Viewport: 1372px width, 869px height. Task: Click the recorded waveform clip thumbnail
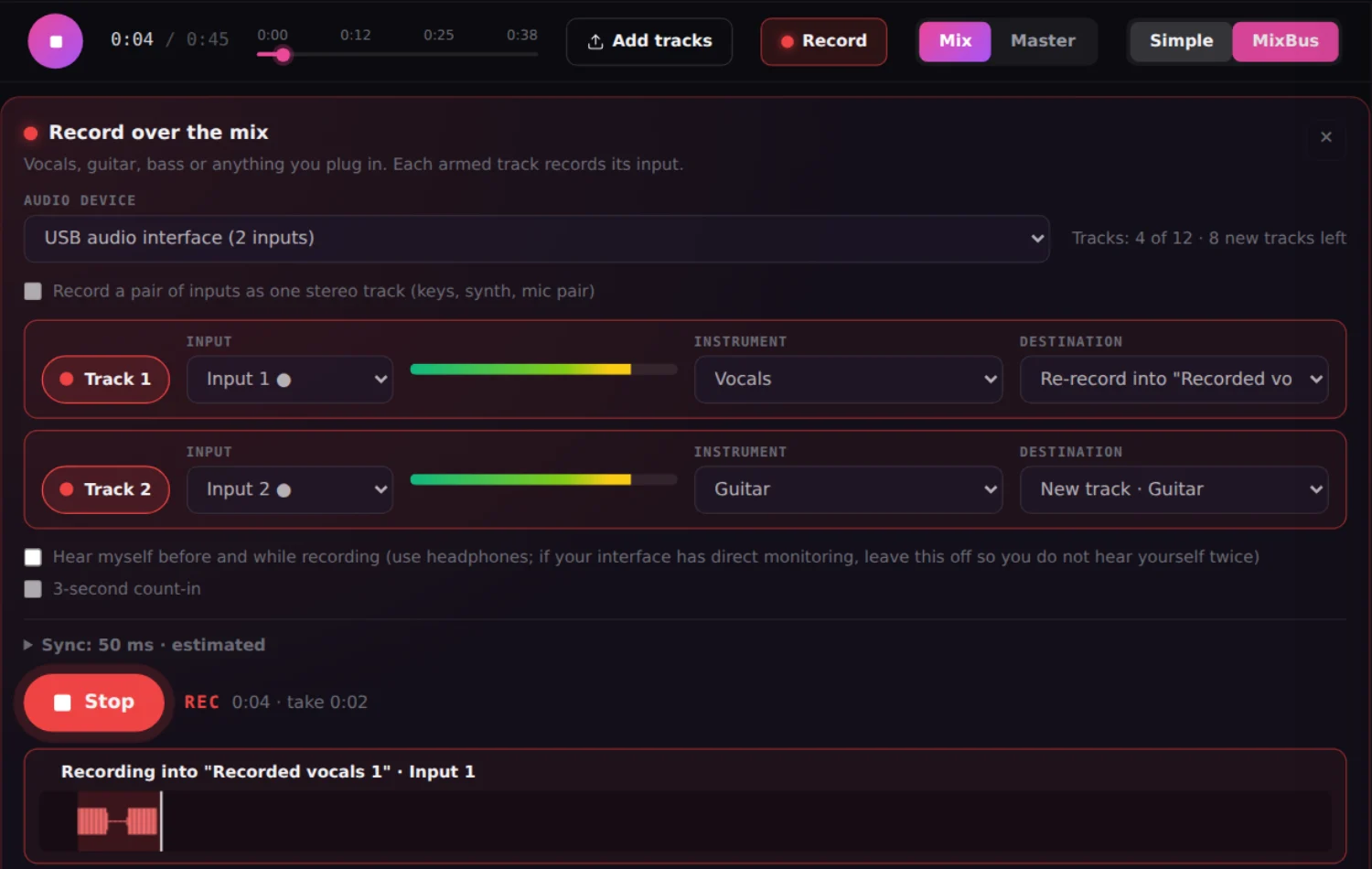pos(118,821)
